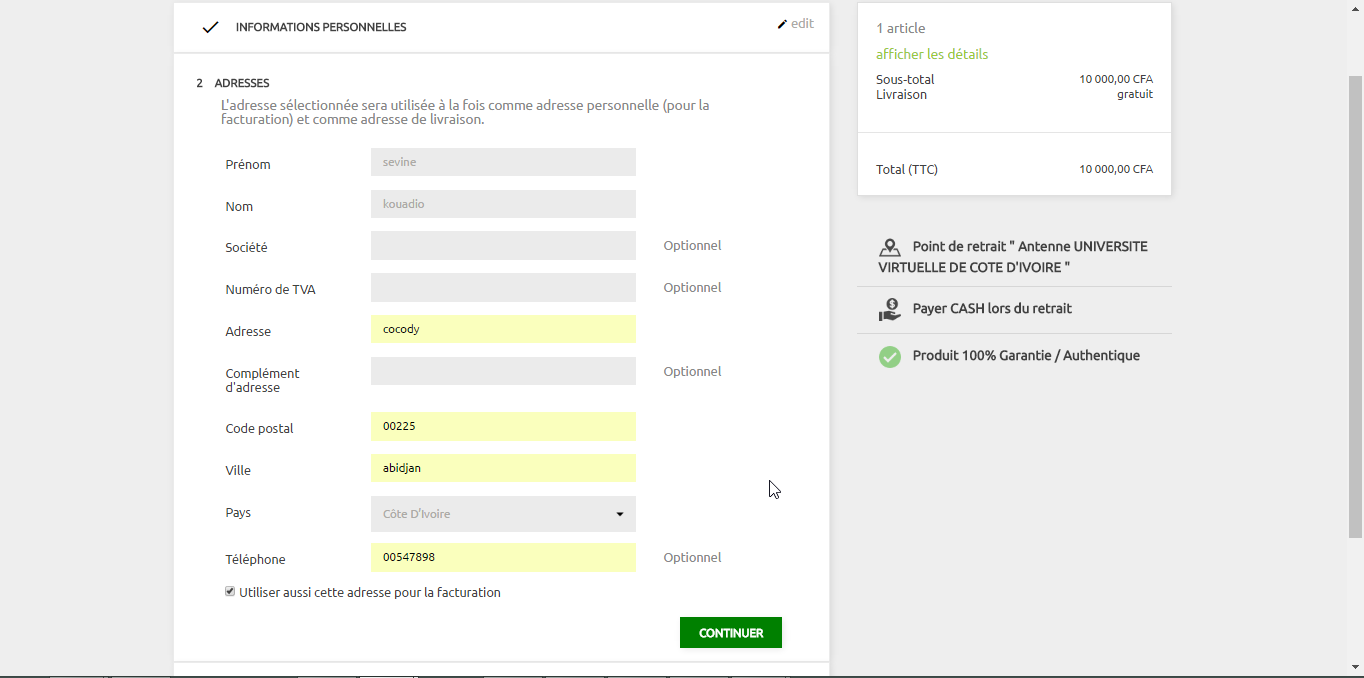Click the pencil edit icon
Viewport: 1364px width, 678px height.
click(782, 24)
